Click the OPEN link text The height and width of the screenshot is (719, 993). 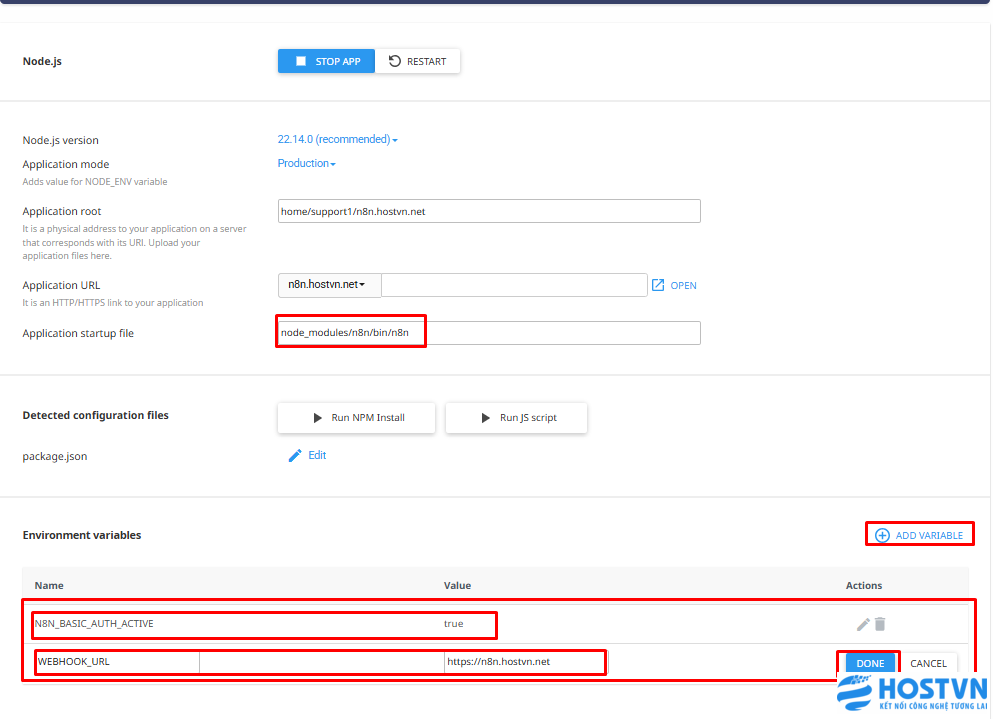pos(683,286)
